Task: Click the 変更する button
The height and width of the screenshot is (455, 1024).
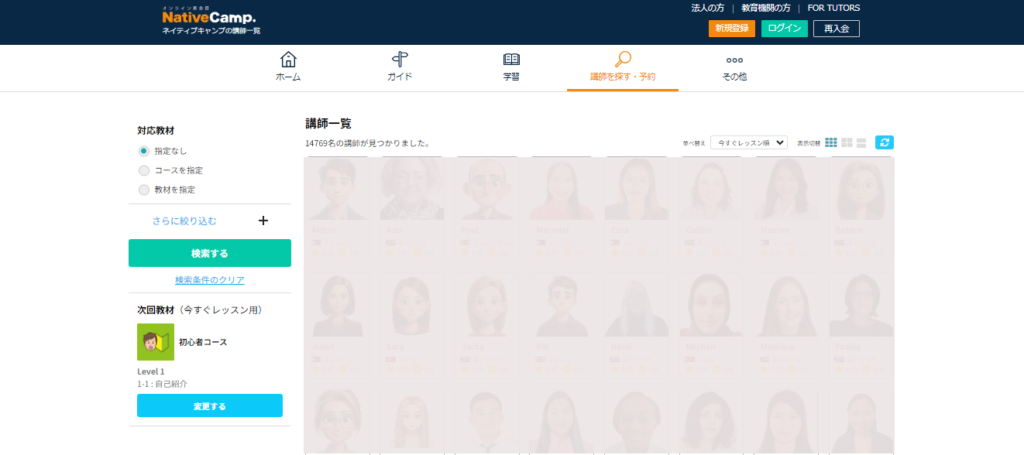Action: [x=210, y=405]
